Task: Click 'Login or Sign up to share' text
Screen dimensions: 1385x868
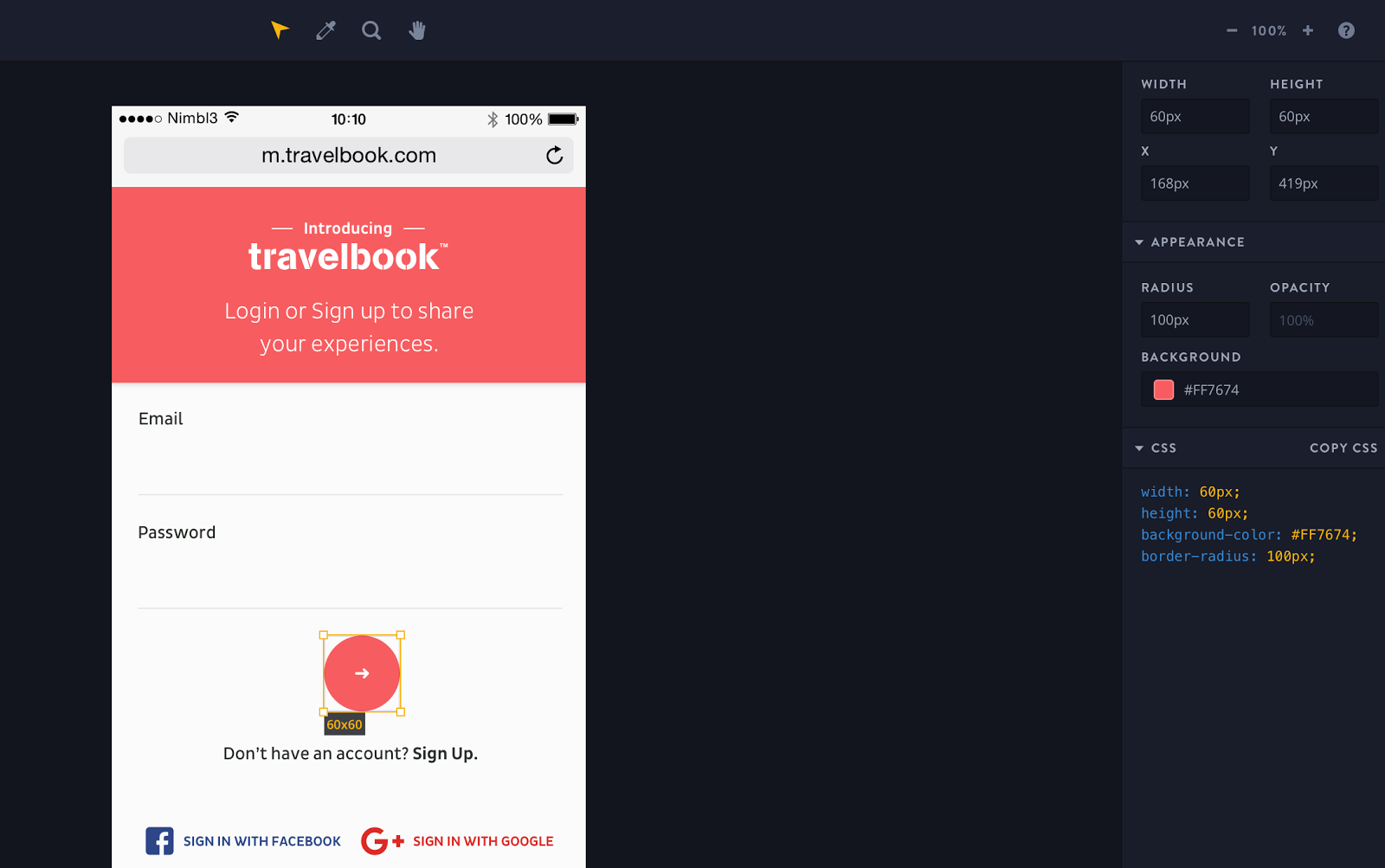Action: (x=349, y=311)
